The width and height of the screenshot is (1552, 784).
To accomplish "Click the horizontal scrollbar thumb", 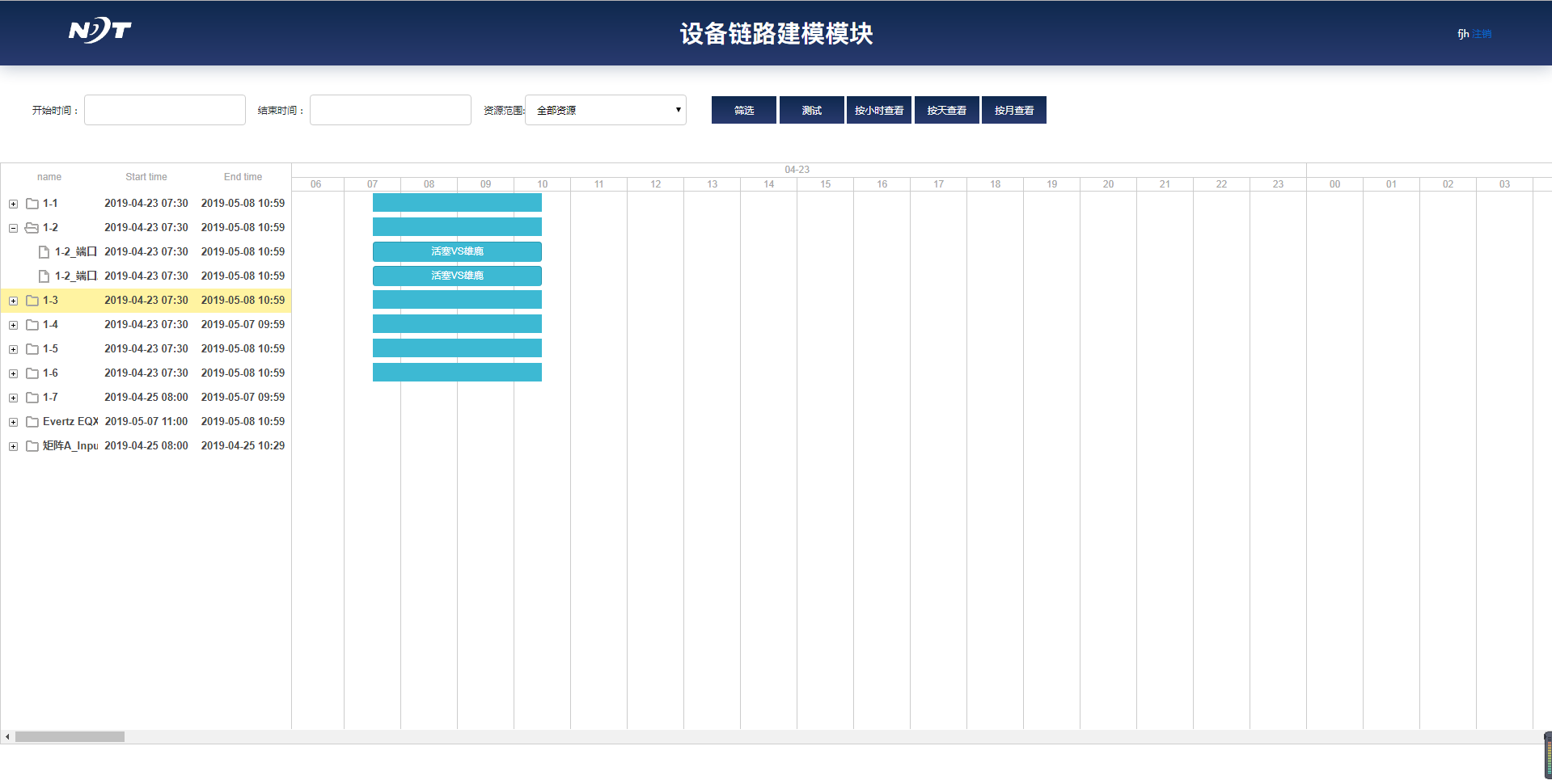I will [x=70, y=737].
